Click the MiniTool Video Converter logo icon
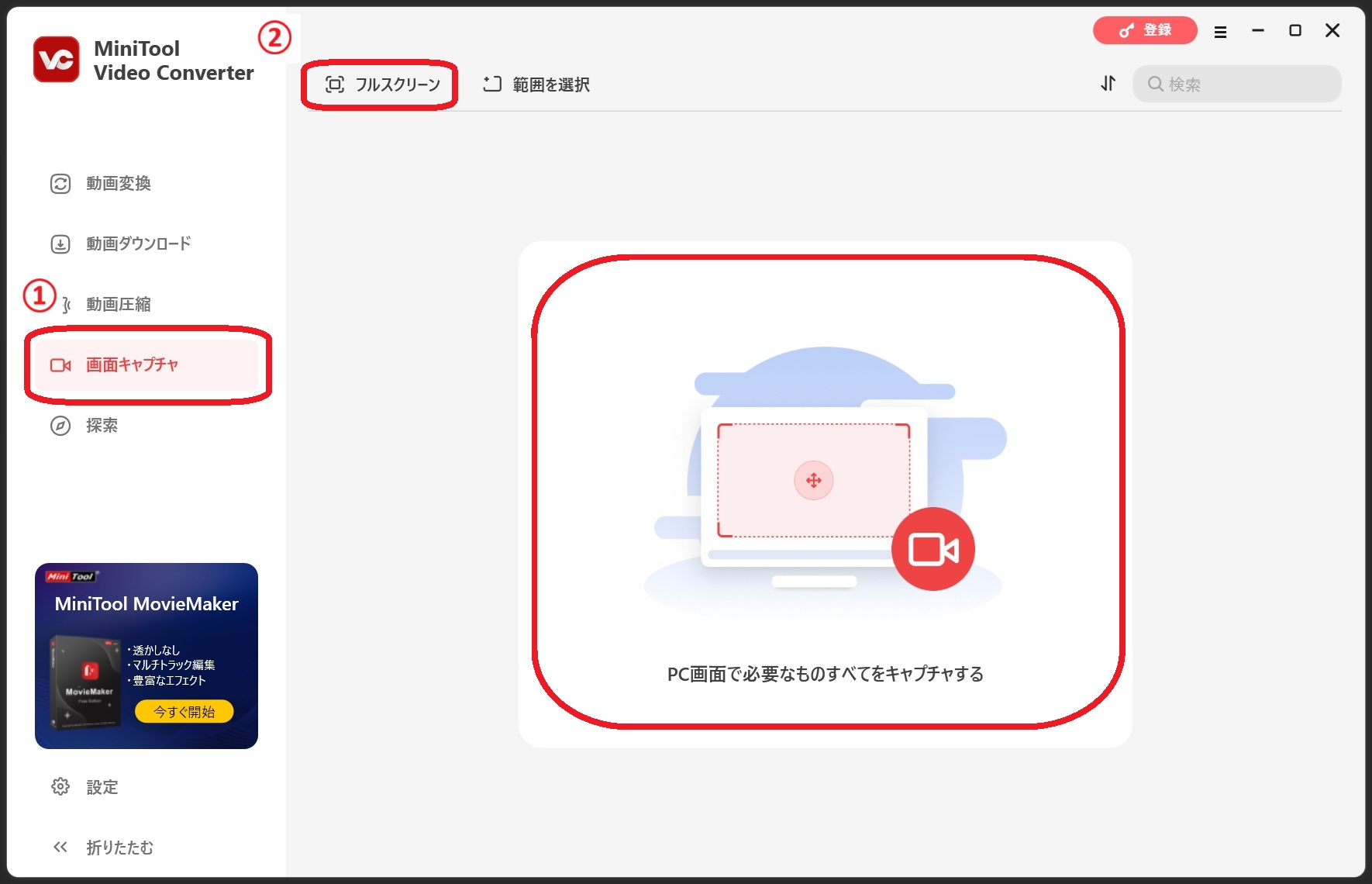The image size is (1372, 884). coord(56,60)
